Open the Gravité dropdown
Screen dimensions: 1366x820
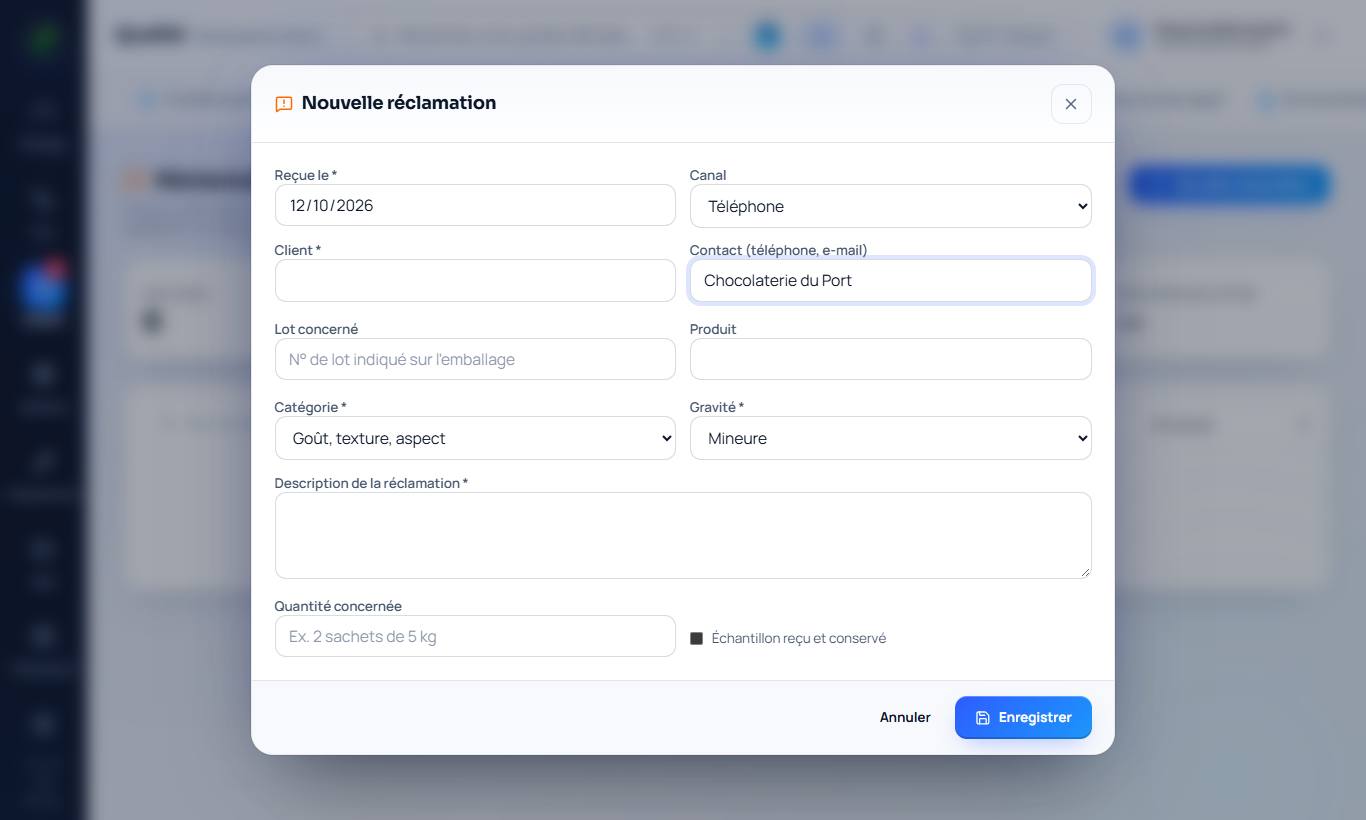890,438
